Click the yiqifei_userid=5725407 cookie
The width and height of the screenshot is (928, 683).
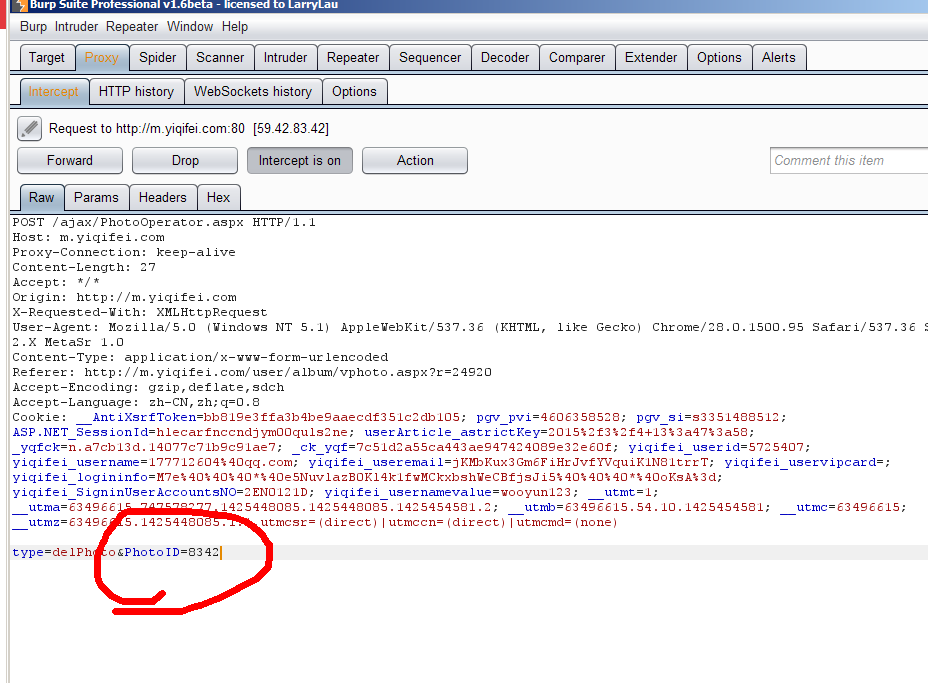716,447
